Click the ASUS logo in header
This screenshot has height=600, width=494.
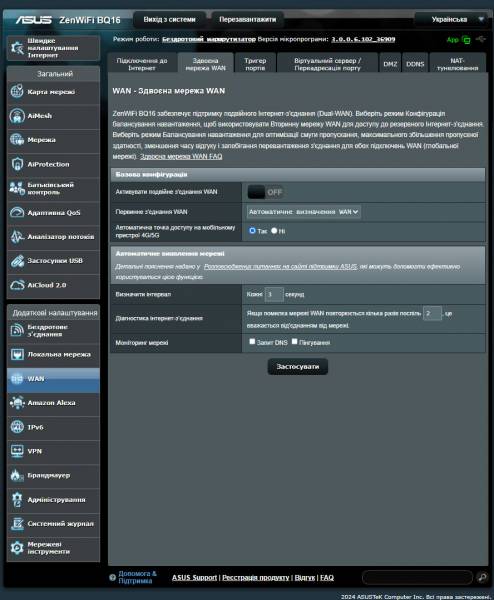[34, 20]
